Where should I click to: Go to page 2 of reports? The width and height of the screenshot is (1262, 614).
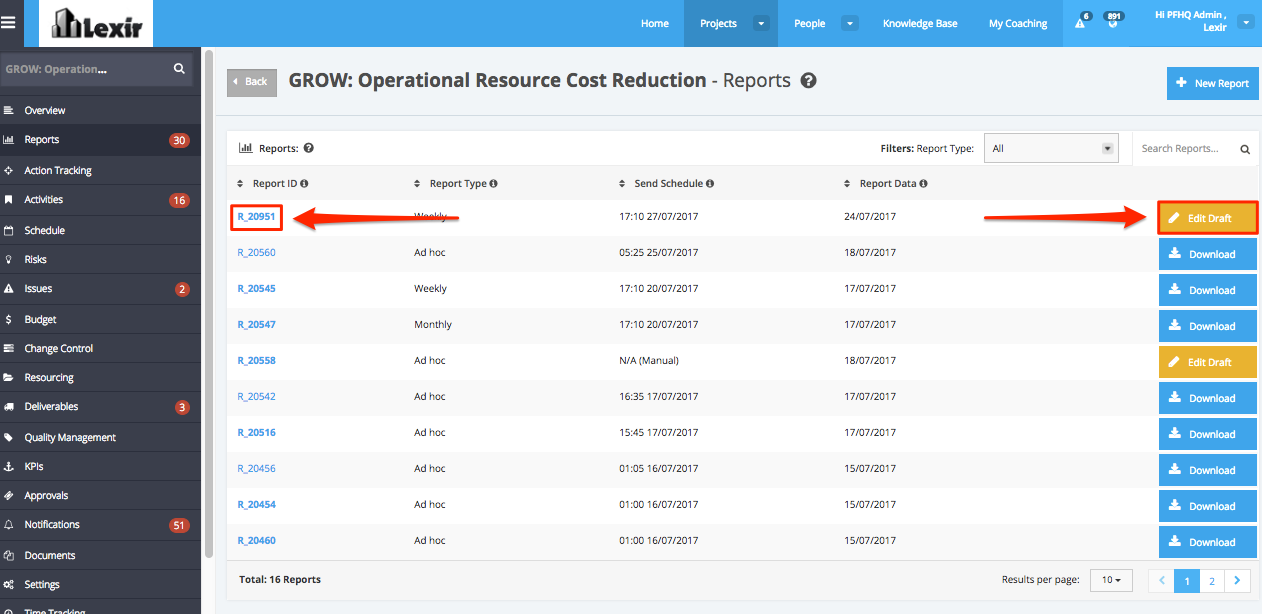[1212, 580]
